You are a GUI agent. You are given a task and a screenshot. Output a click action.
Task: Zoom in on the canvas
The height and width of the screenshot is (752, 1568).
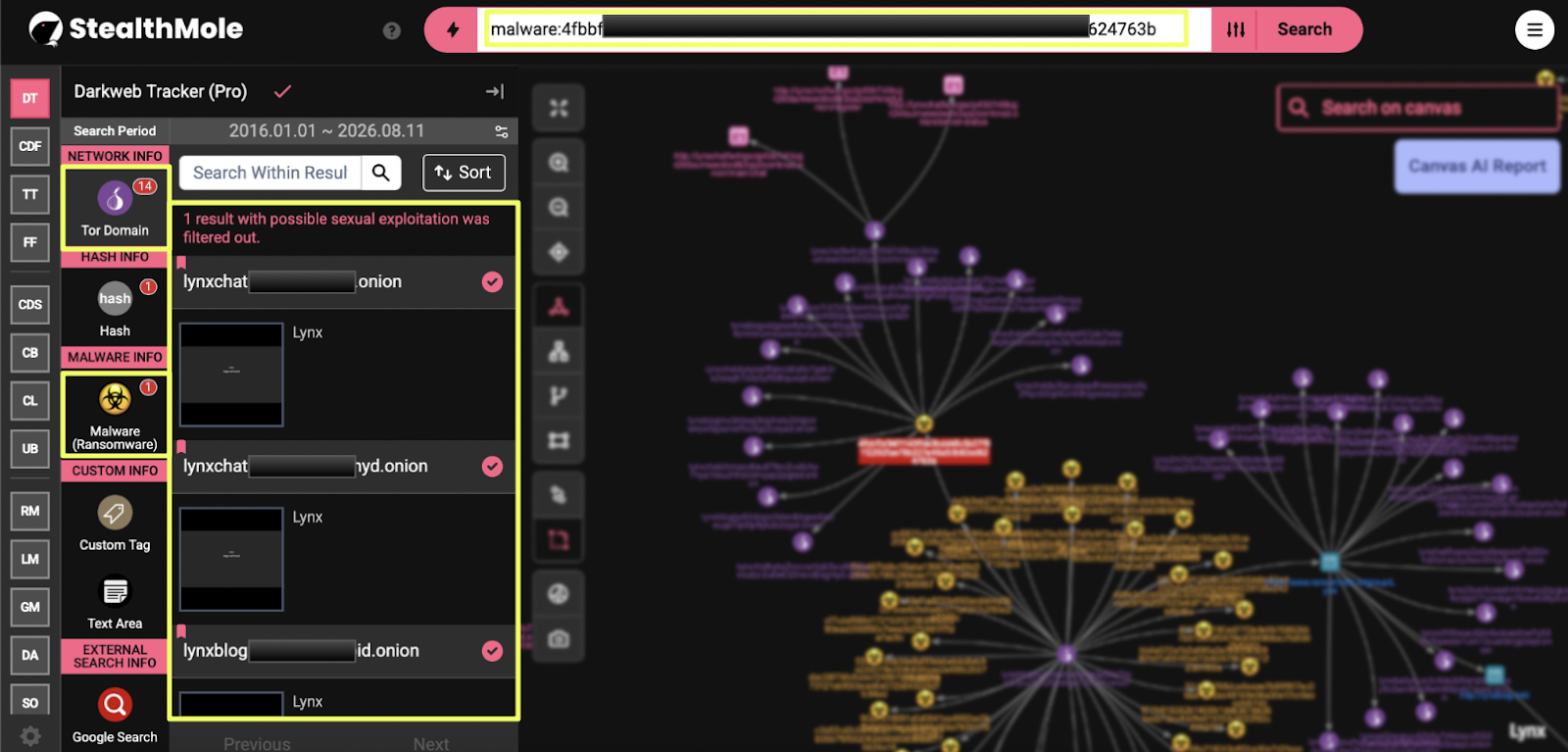pyautogui.click(x=559, y=163)
